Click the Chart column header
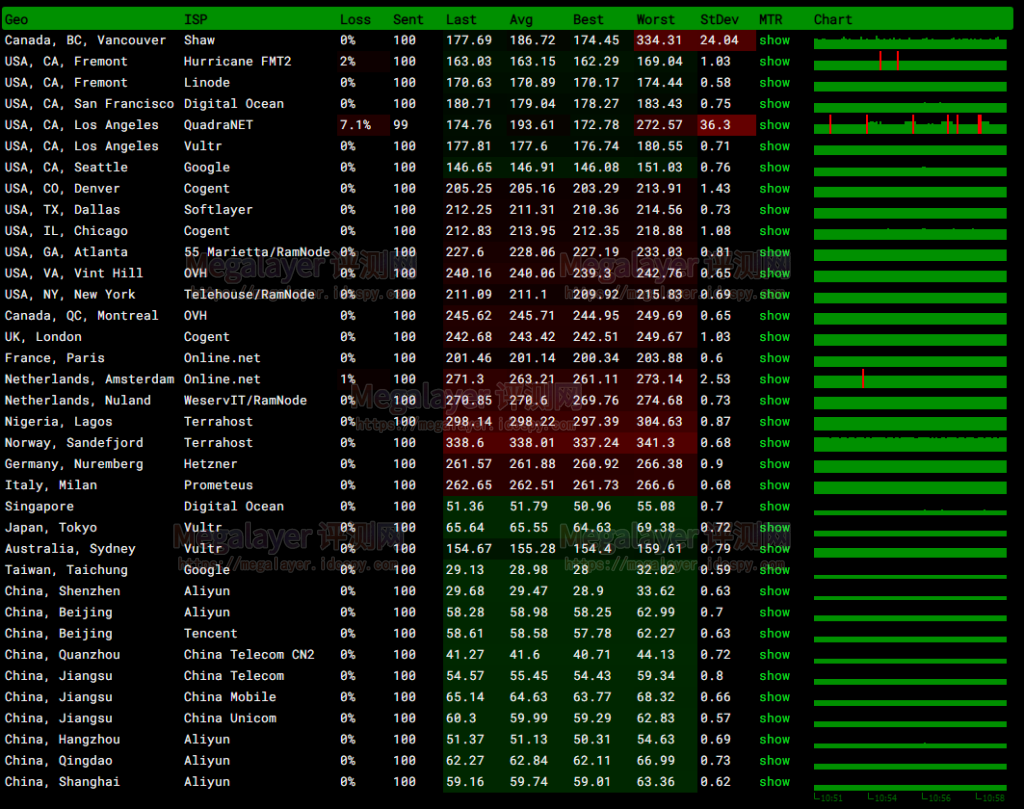The image size is (1024, 809). 833,20
